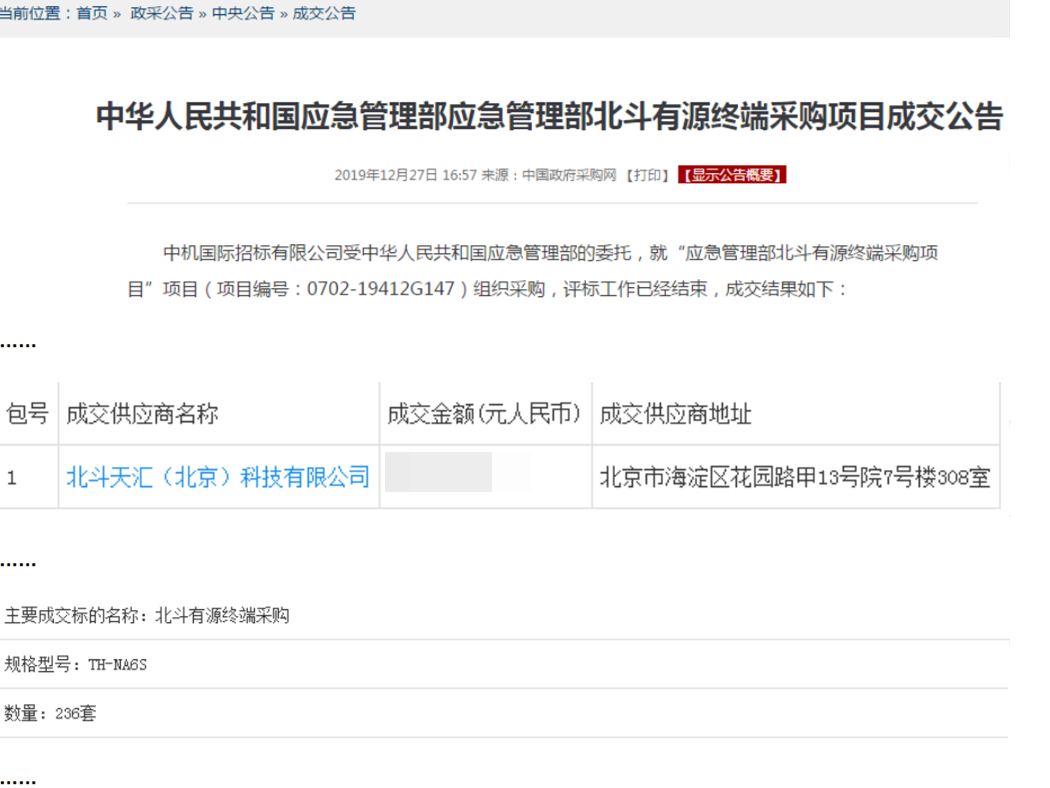Viewport: 1050px width, 788px height.
Task: Open the 政采公告 breadcrumb link
Action: point(162,14)
